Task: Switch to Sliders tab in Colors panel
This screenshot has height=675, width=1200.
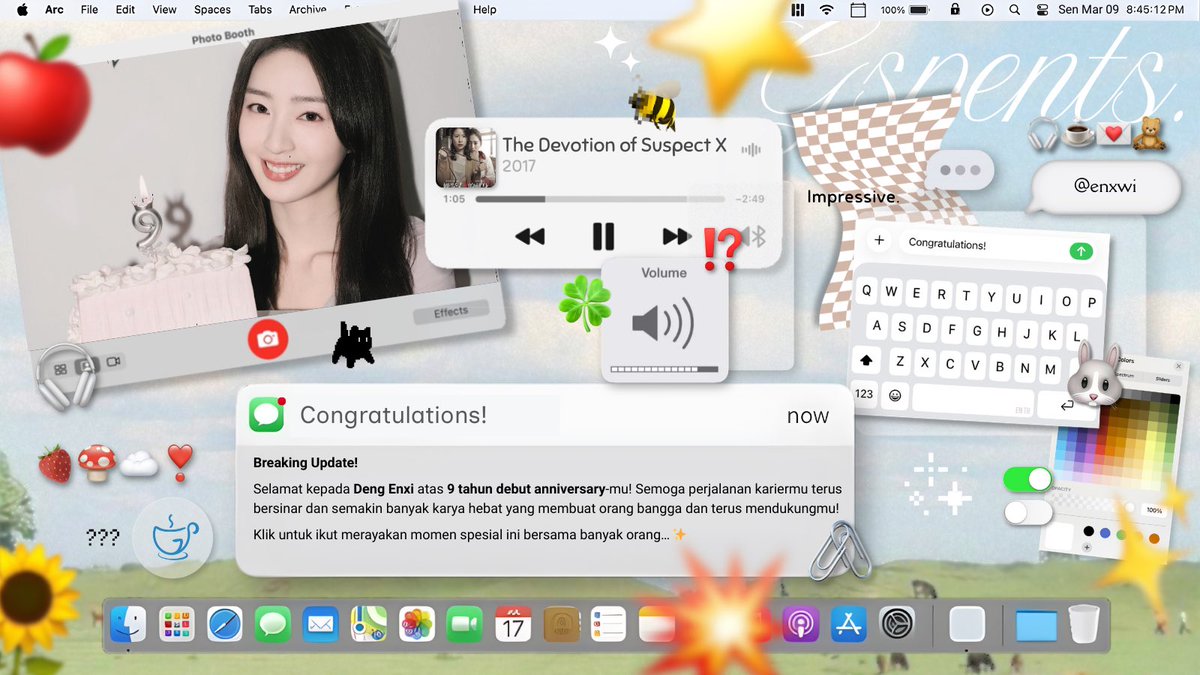Action: click(1163, 380)
